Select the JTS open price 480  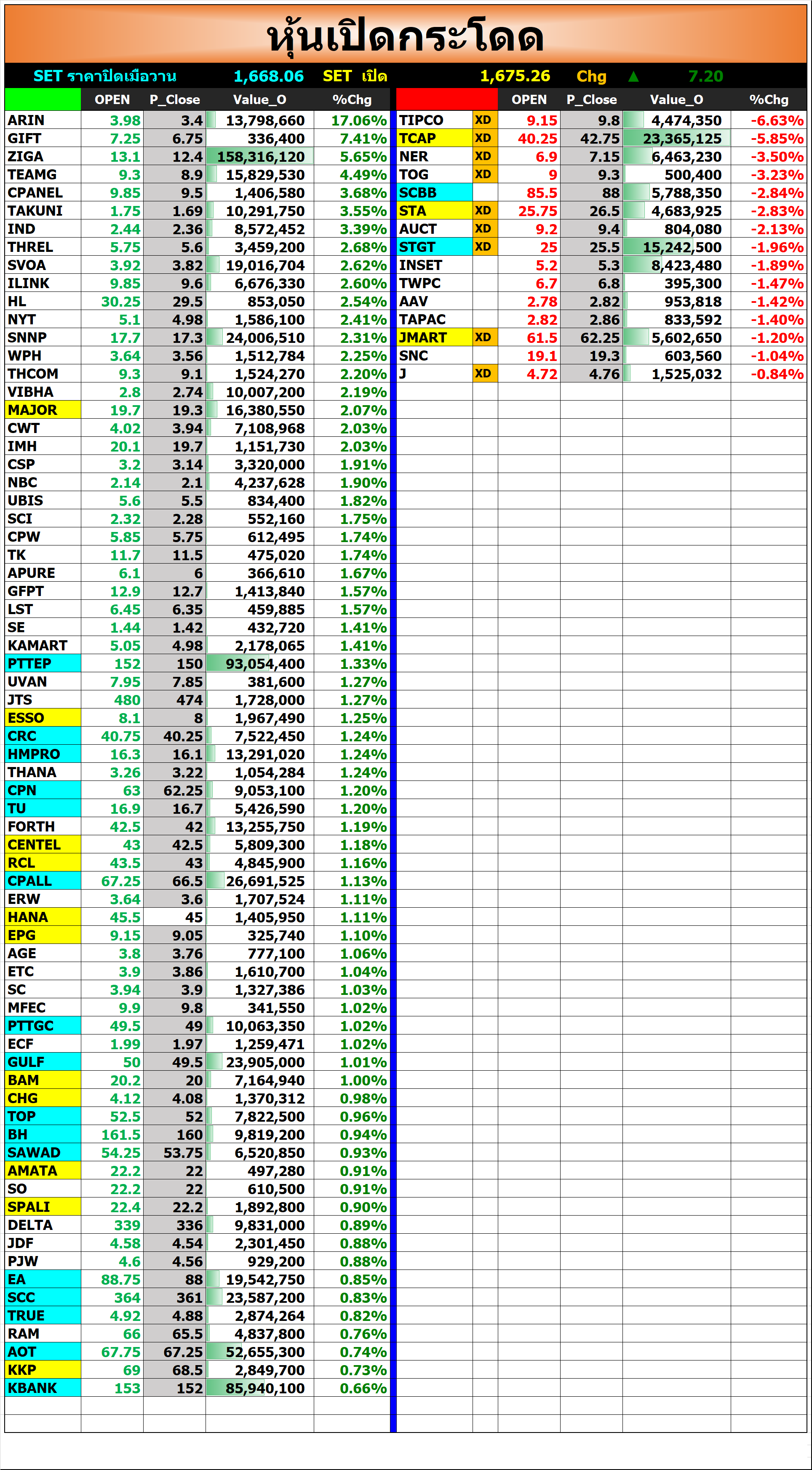(112, 700)
